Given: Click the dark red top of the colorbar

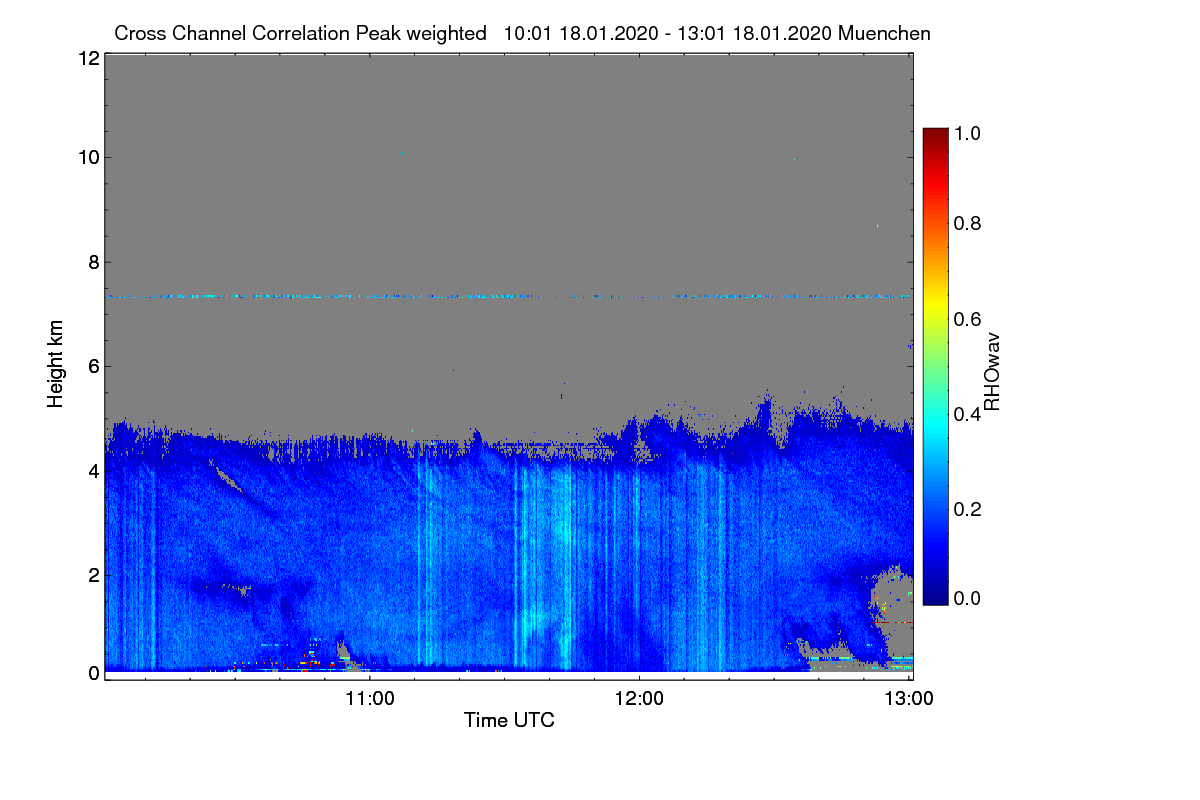Looking at the screenshot, I should point(934,135).
